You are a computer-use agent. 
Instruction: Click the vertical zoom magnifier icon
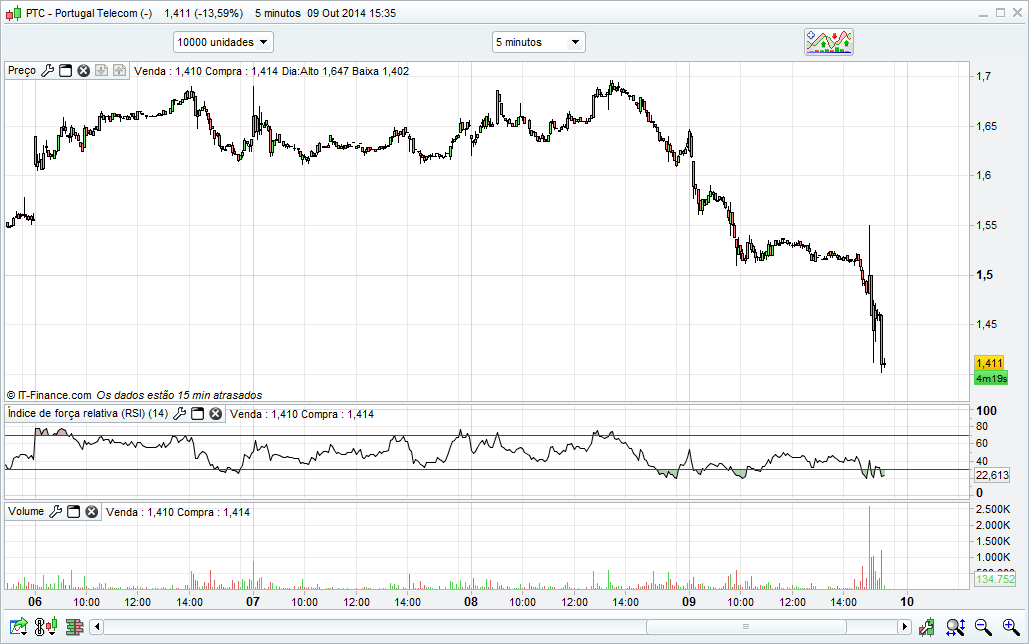point(956,627)
